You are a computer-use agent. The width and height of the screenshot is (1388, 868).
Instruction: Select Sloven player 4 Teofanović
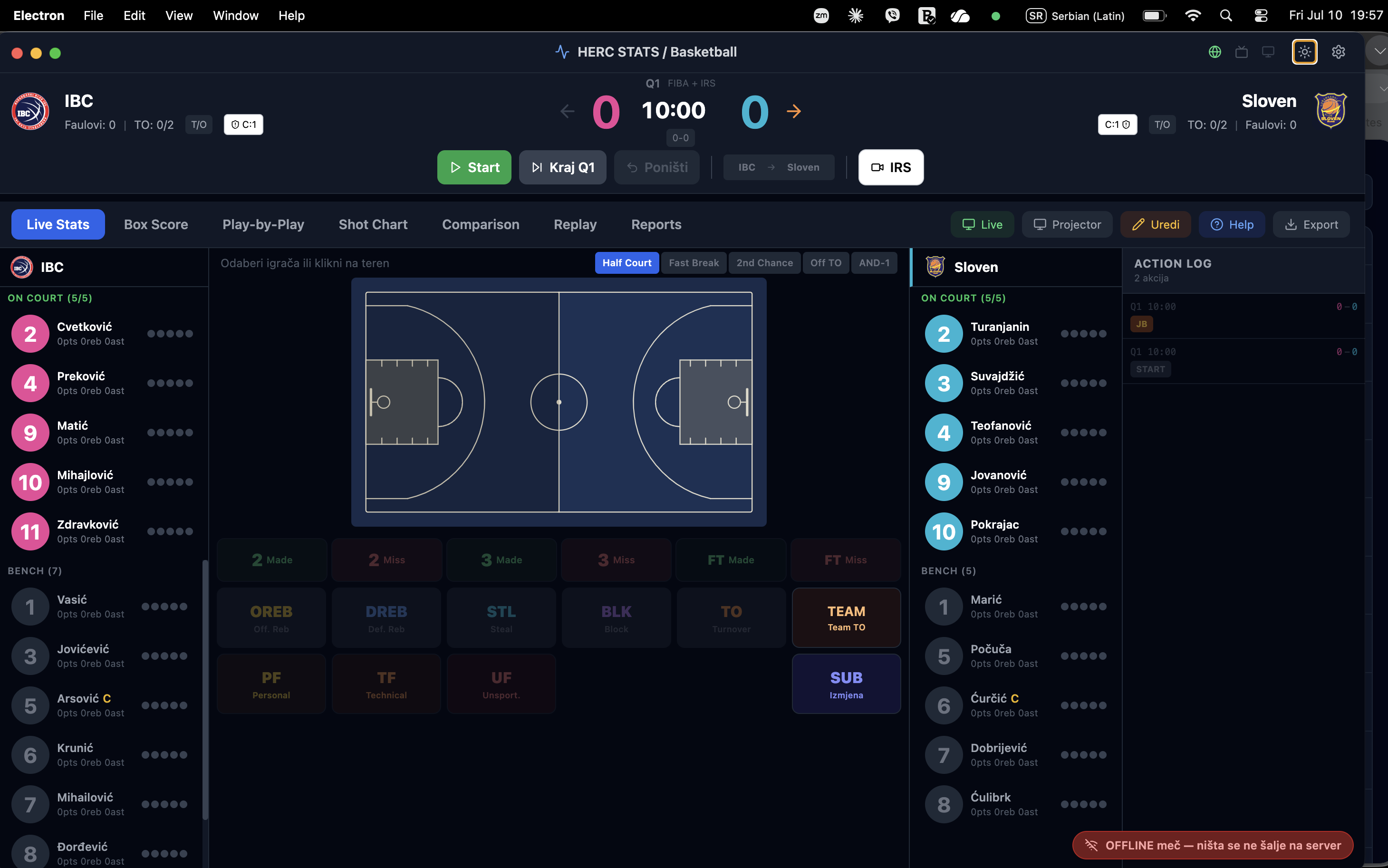coord(1016,432)
